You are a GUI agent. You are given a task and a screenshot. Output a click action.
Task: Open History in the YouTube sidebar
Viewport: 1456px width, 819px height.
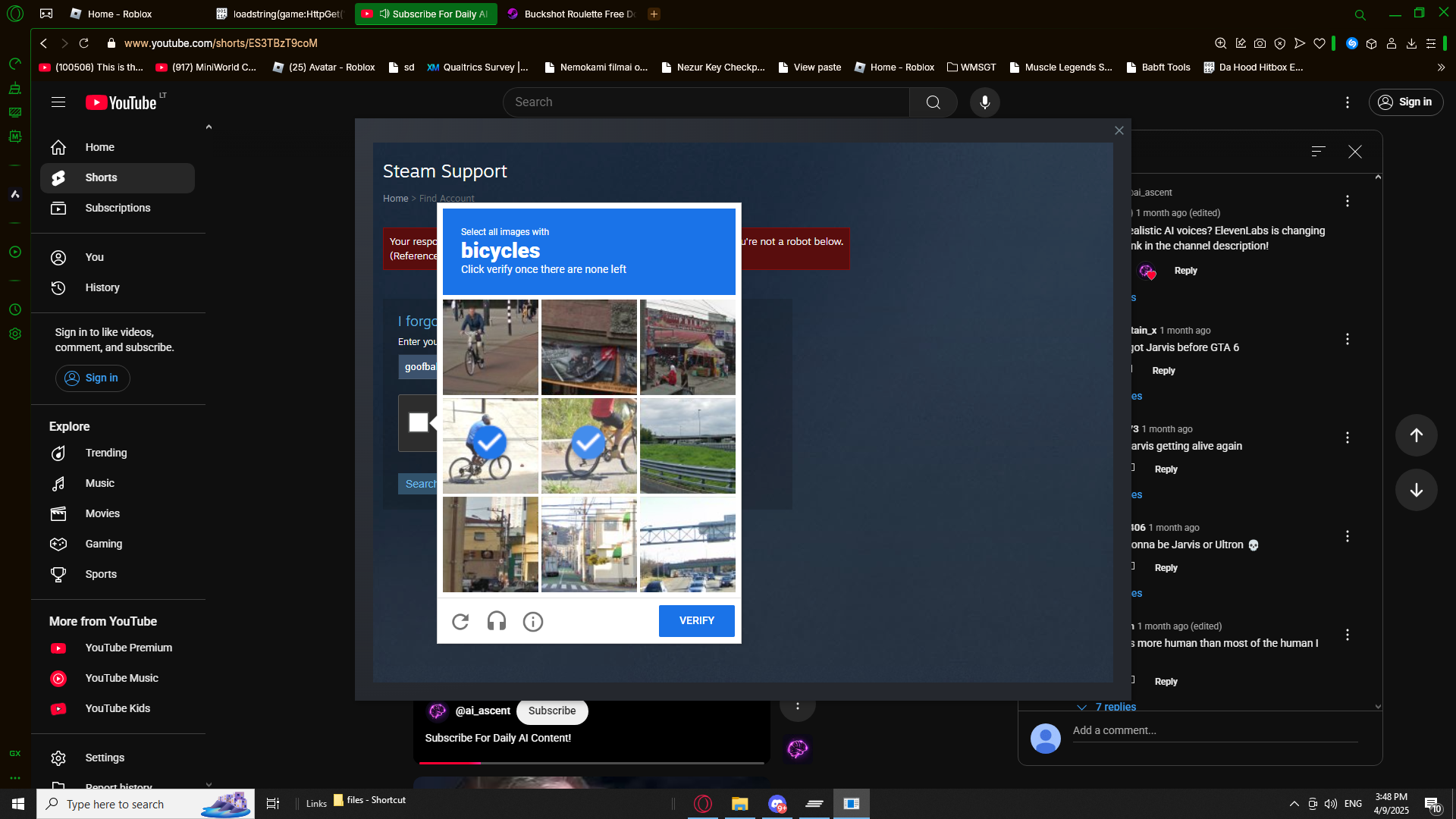pyautogui.click(x=118, y=288)
